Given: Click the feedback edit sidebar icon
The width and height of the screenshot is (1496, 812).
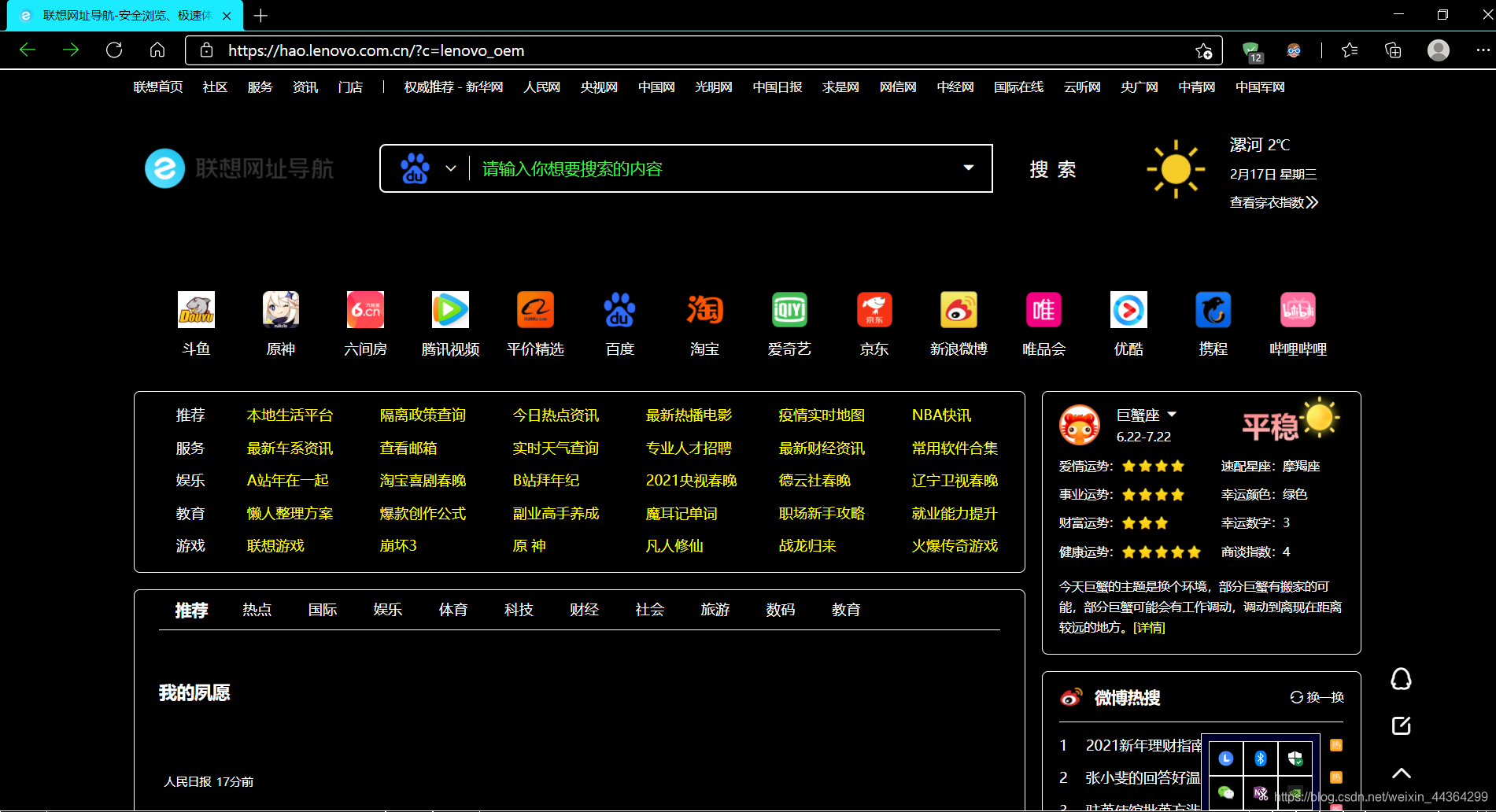Looking at the screenshot, I should 1401,725.
